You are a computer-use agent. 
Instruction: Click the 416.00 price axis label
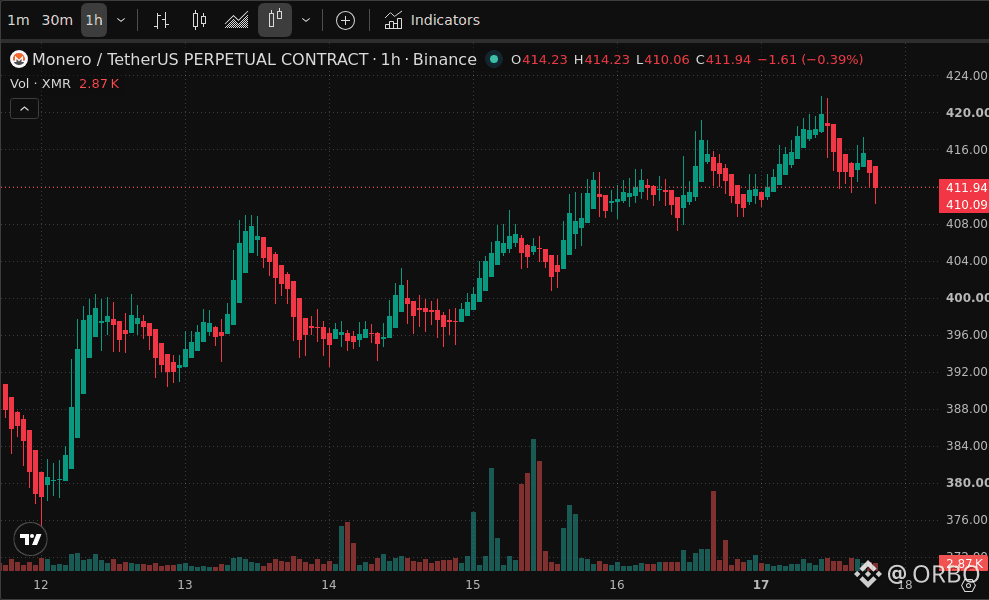pyautogui.click(x=966, y=150)
